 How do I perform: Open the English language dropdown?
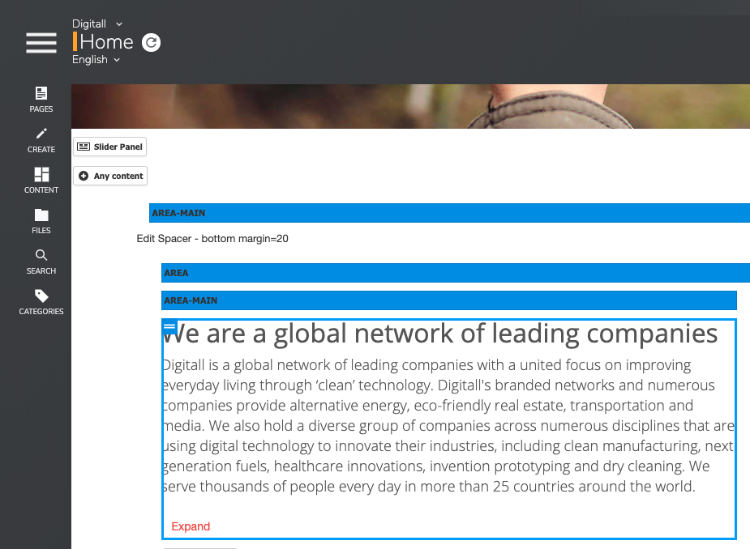[96, 59]
